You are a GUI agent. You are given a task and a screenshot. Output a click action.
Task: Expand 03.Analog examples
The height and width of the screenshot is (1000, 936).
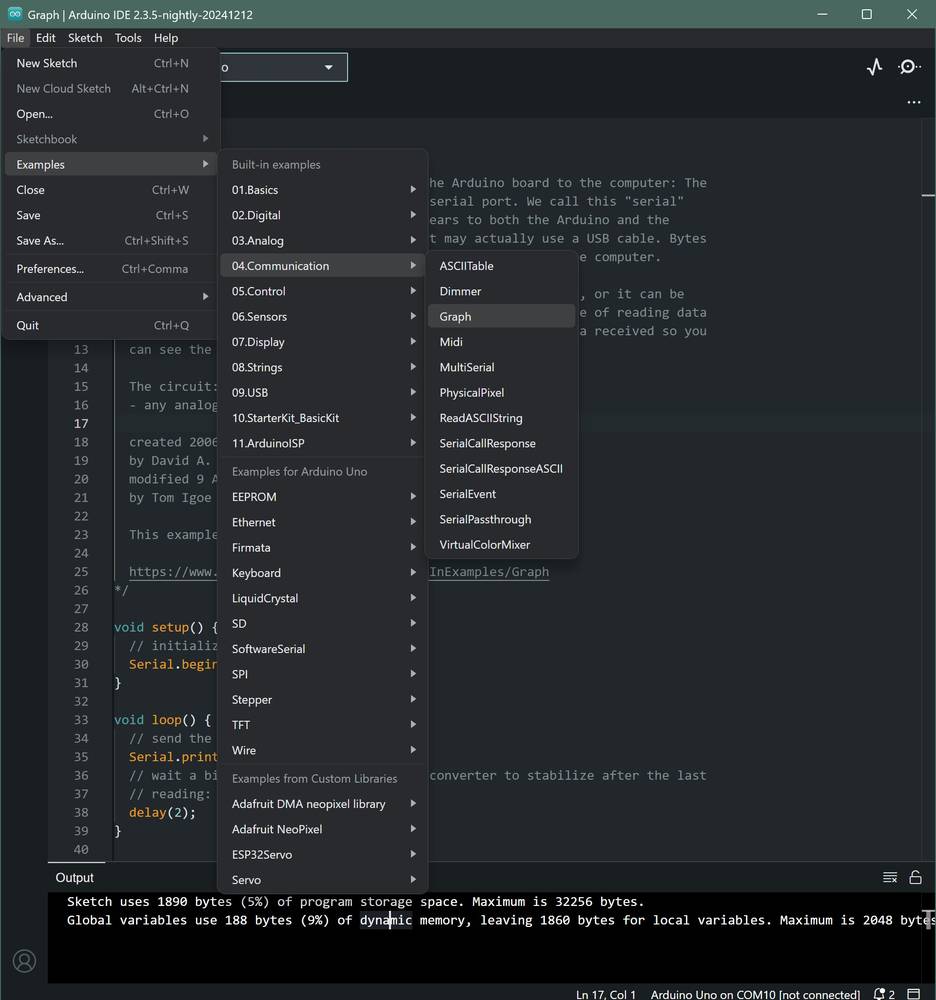pyautogui.click(x=323, y=240)
